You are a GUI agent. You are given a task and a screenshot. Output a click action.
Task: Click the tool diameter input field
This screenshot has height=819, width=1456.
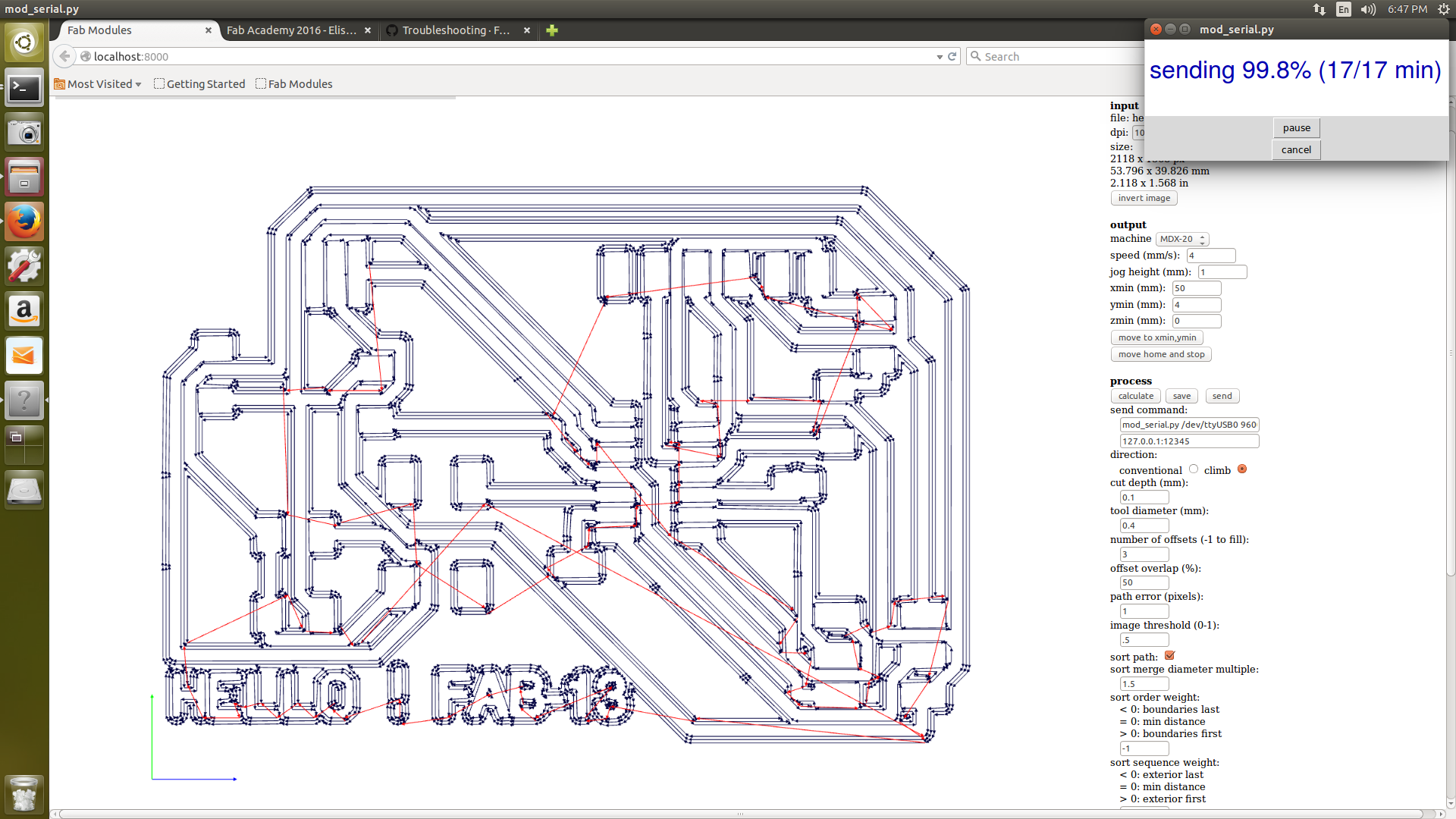(1144, 526)
